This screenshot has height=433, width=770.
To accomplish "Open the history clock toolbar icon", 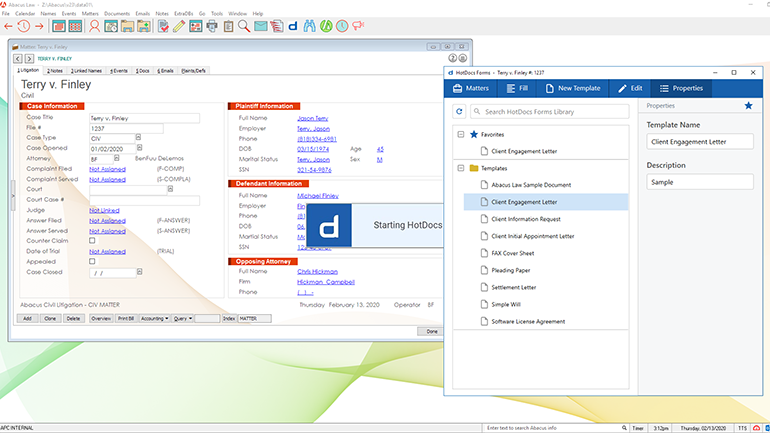I will tap(24, 27).
